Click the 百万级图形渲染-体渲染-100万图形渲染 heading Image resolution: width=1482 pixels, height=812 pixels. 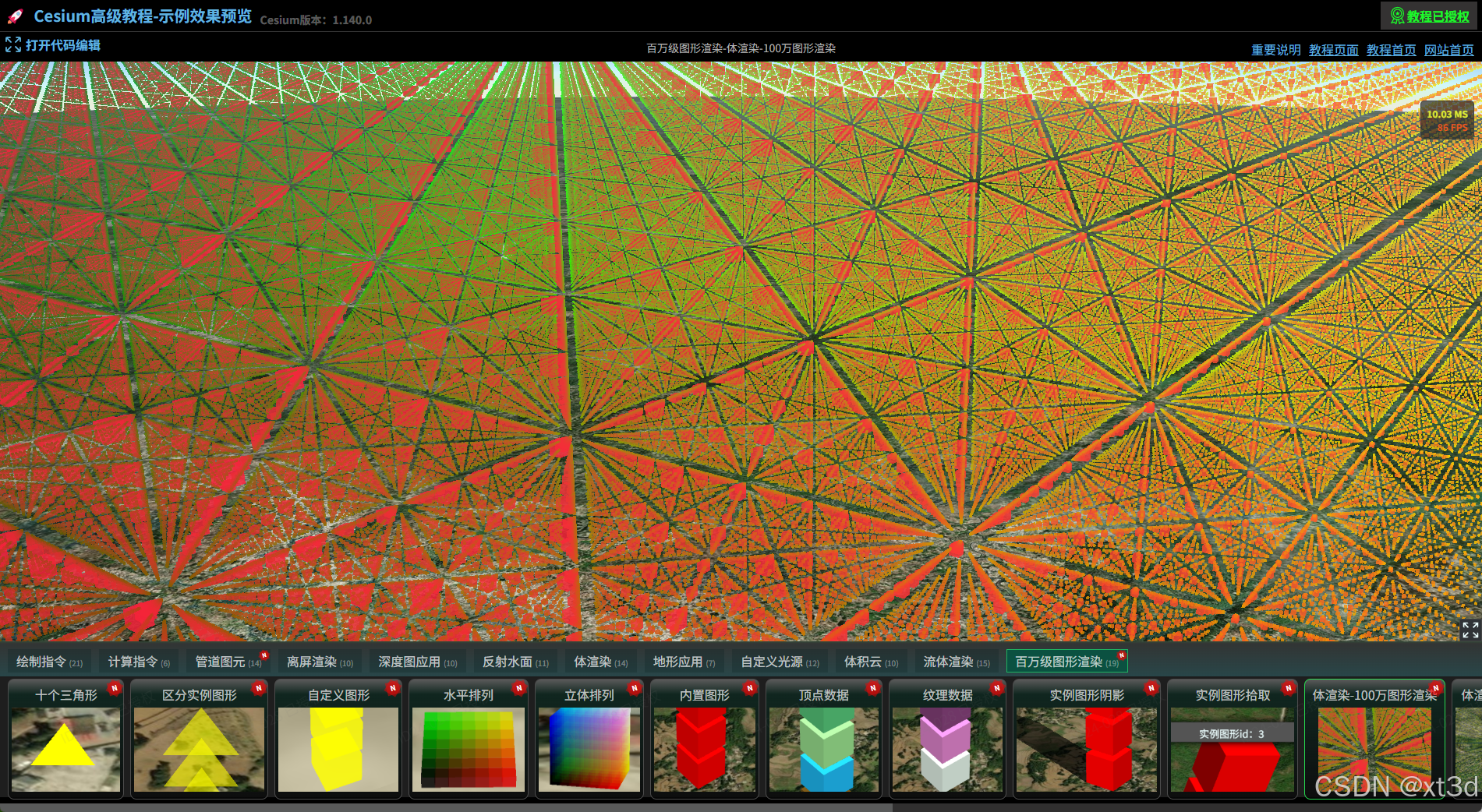(741, 48)
